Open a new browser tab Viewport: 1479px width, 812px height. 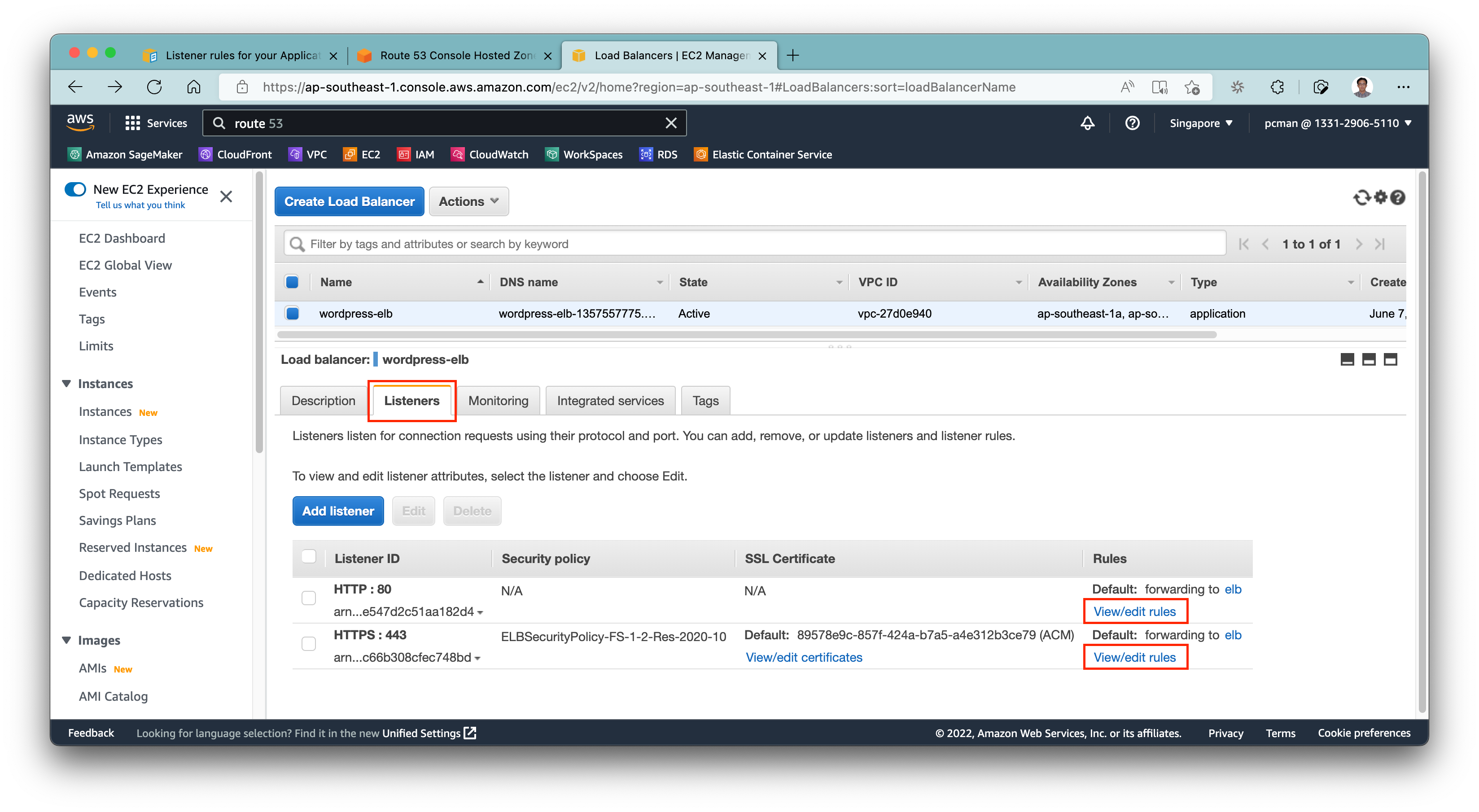click(793, 55)
